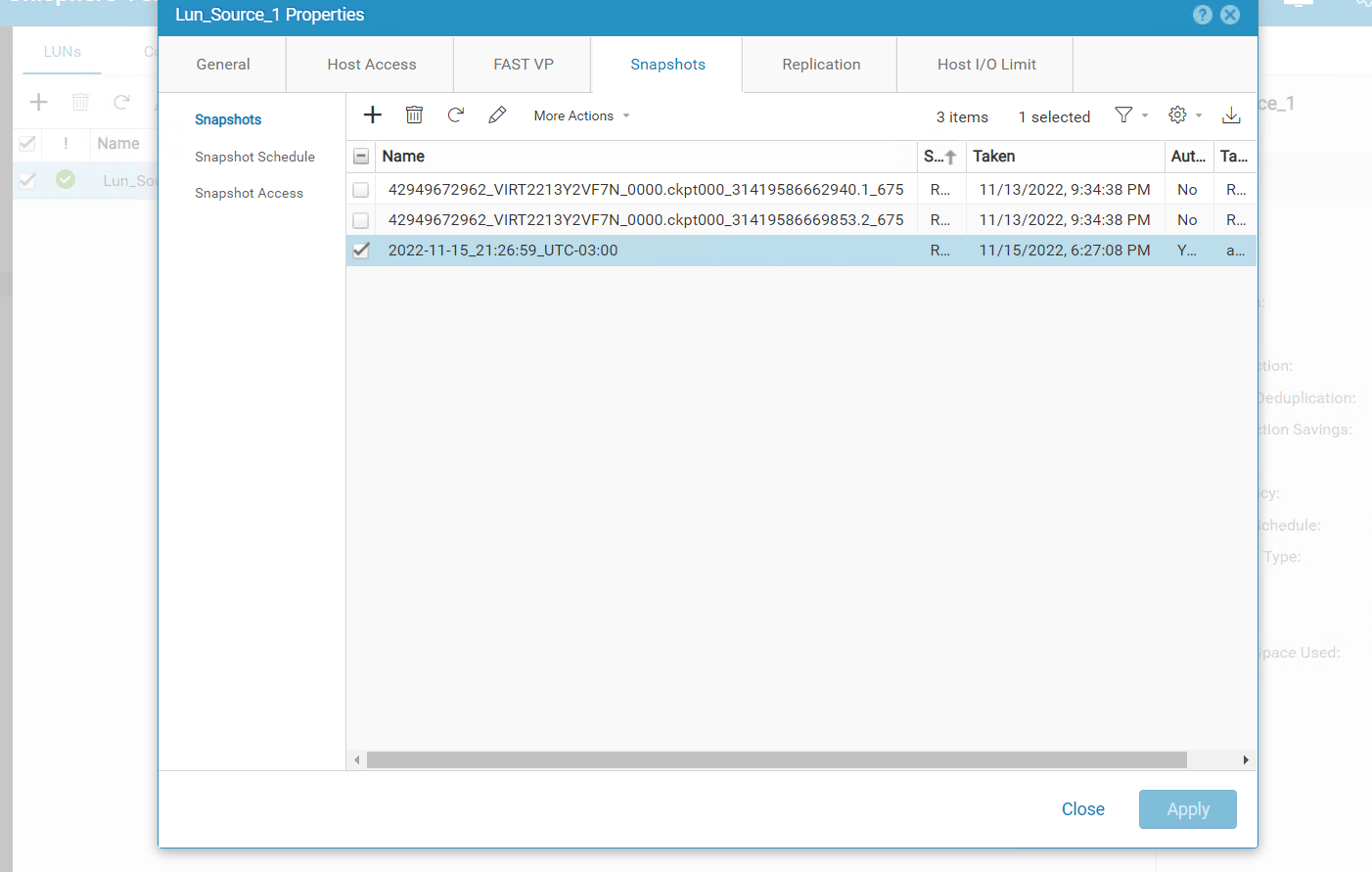Image resolution: width=1372 pixels, height=872 pixels.
Task: Open the Snapshot Access section
Action: (249, 193)
